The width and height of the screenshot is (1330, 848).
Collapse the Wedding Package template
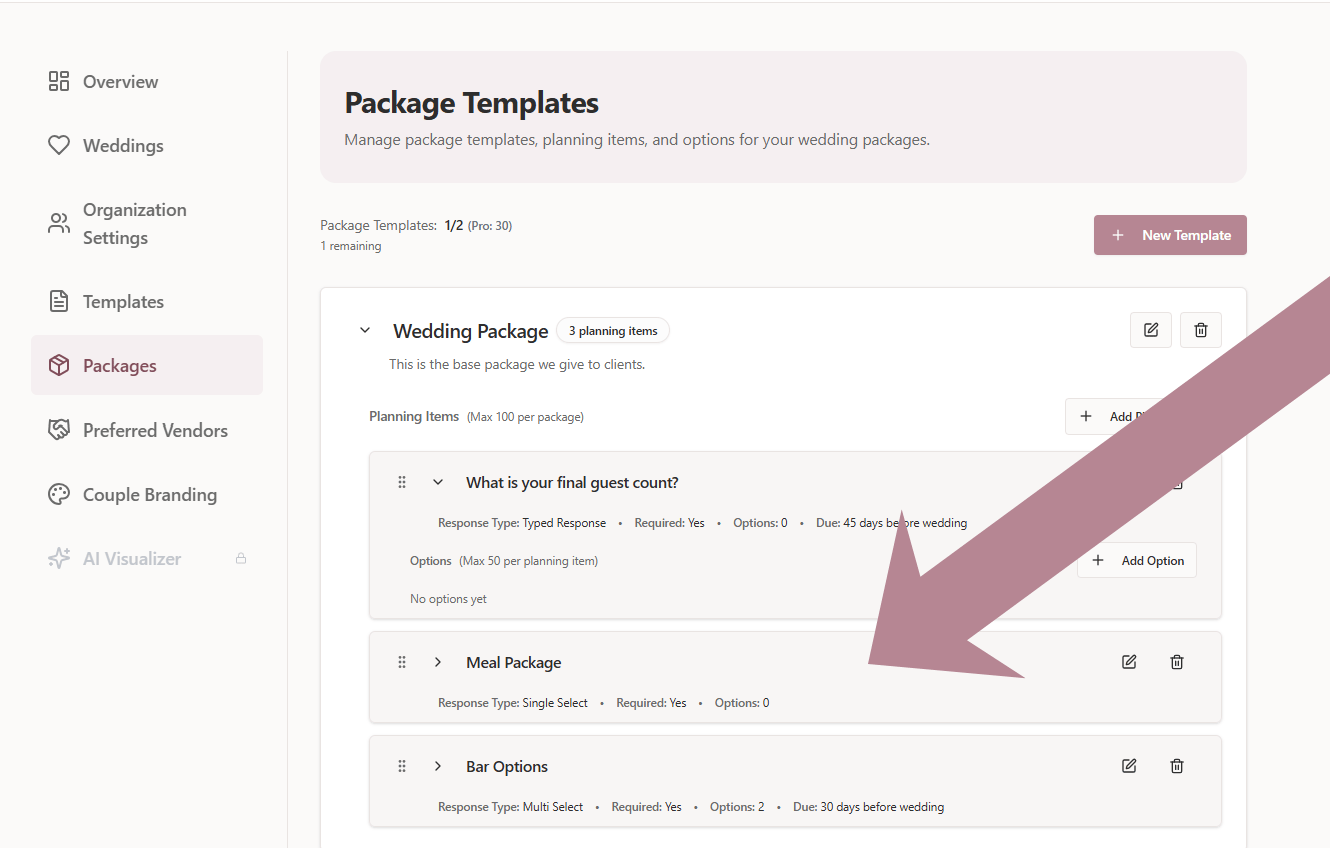(x=365, y=330)
